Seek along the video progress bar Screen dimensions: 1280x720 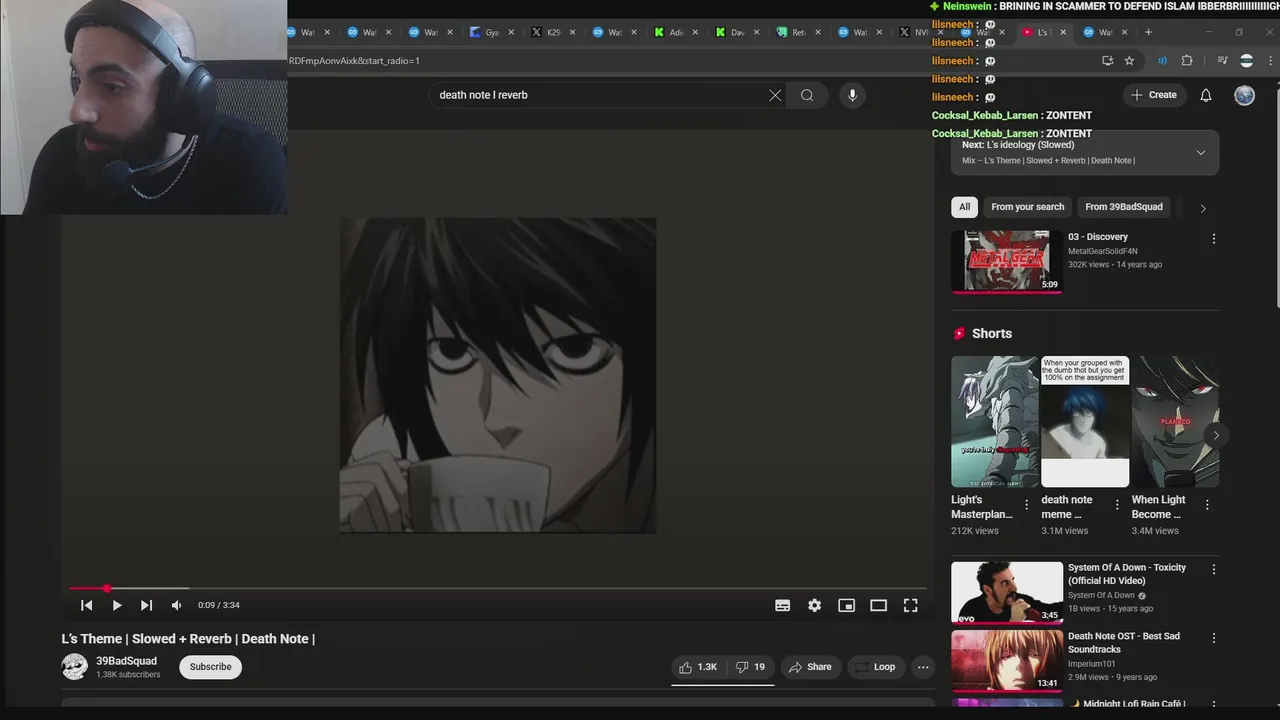[496, 588]
